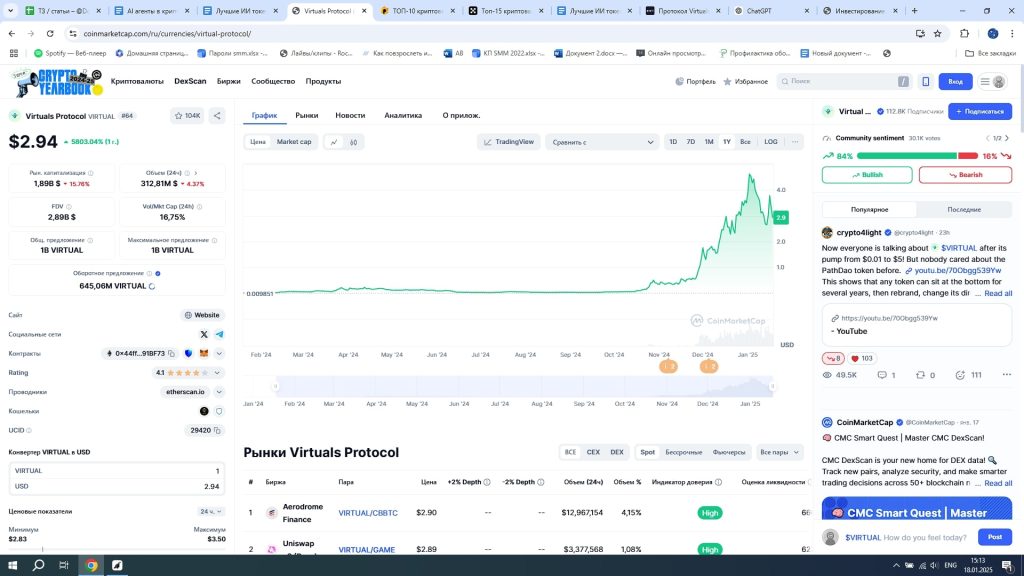
Task: Open the black round wallet icon in Кошельки row
Action: [204, 411]
